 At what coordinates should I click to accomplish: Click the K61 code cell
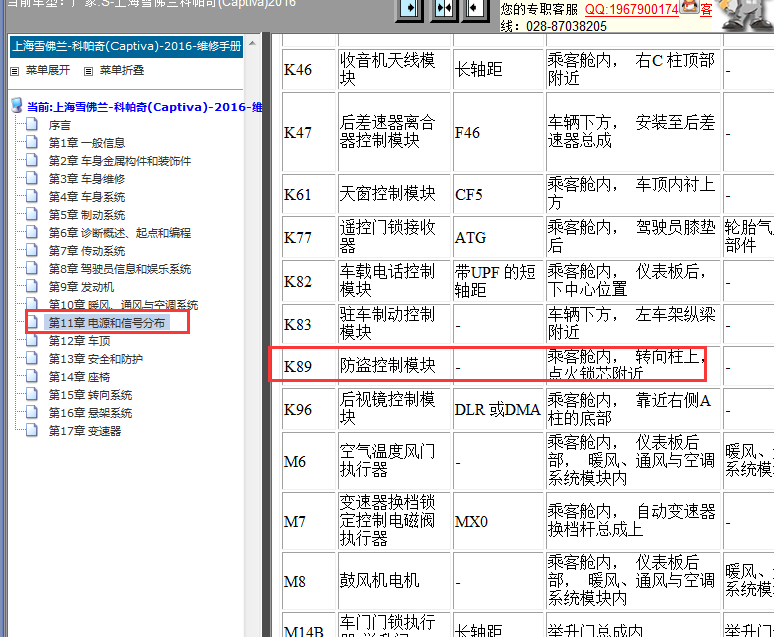[309, 194]
